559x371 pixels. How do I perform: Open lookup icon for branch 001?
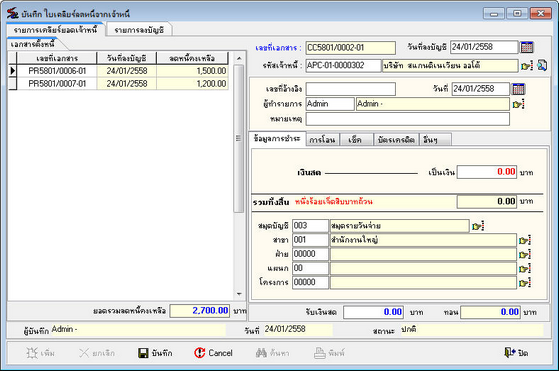(525, 240)
